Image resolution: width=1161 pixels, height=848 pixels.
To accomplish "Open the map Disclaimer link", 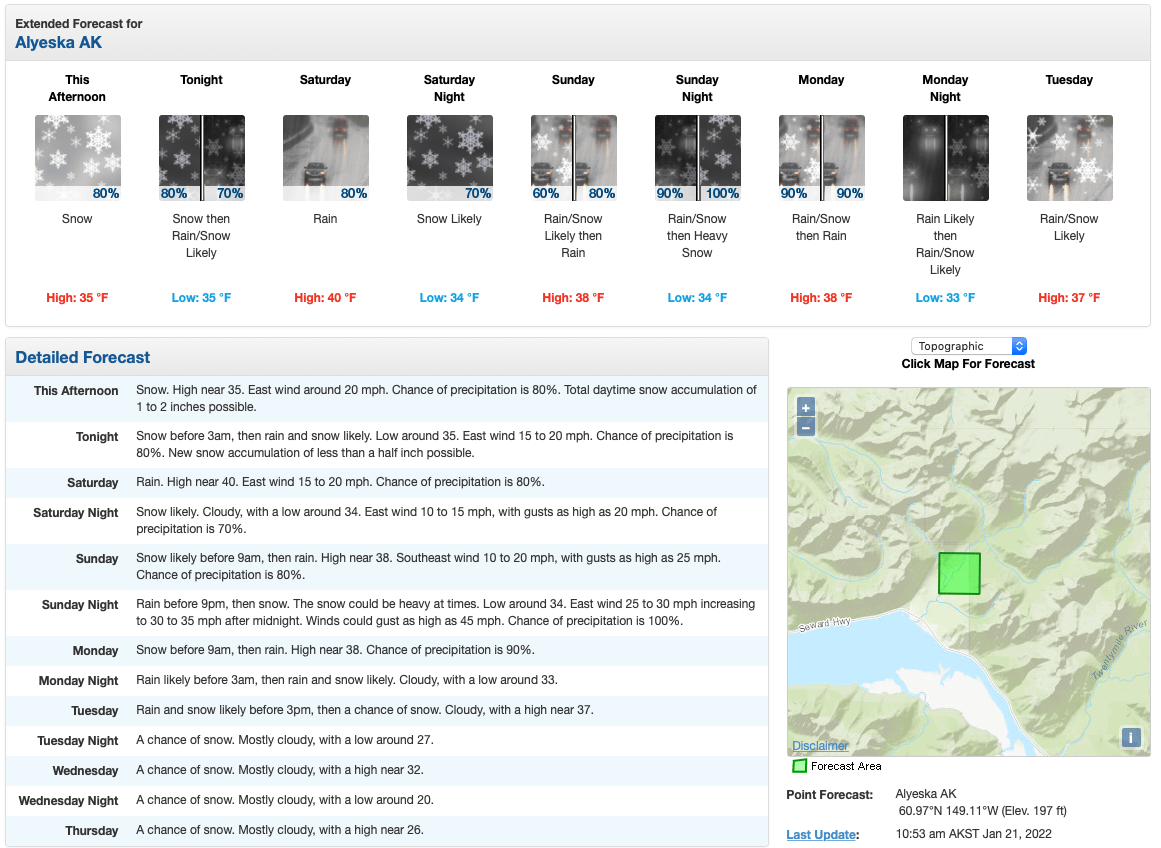I will [x=820, y=746].
